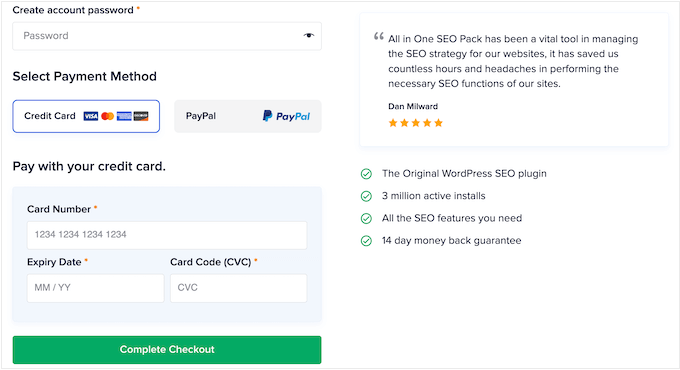Viewport: 680px width, 370px height.
Task: Click the Mastercard icon
Action: (x=108, y=116)
